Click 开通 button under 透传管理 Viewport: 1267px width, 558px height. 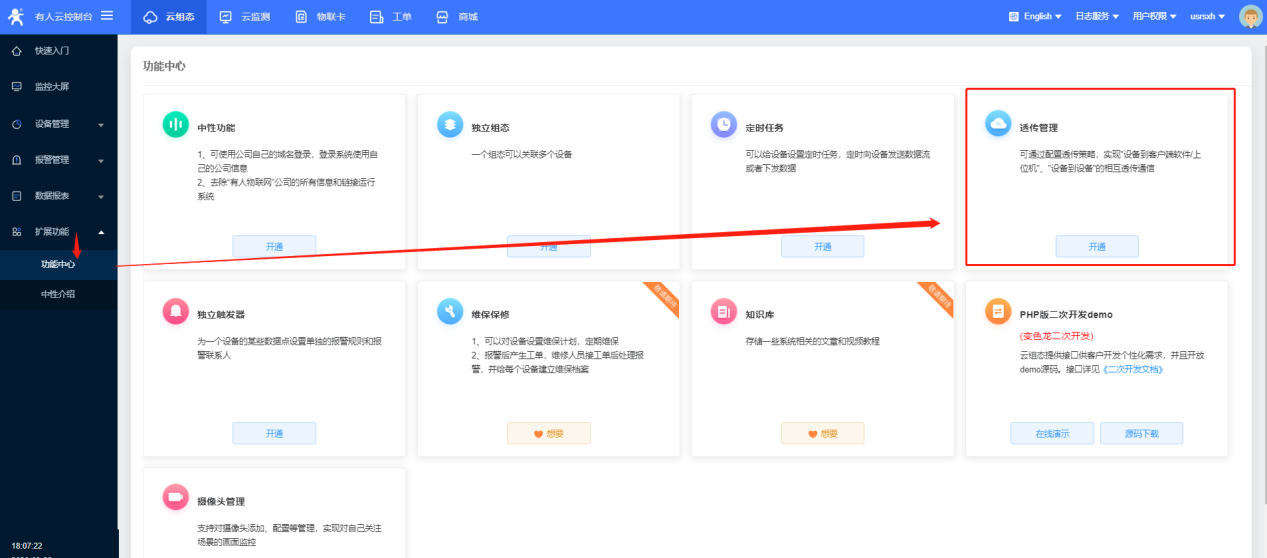[1096, 246]
